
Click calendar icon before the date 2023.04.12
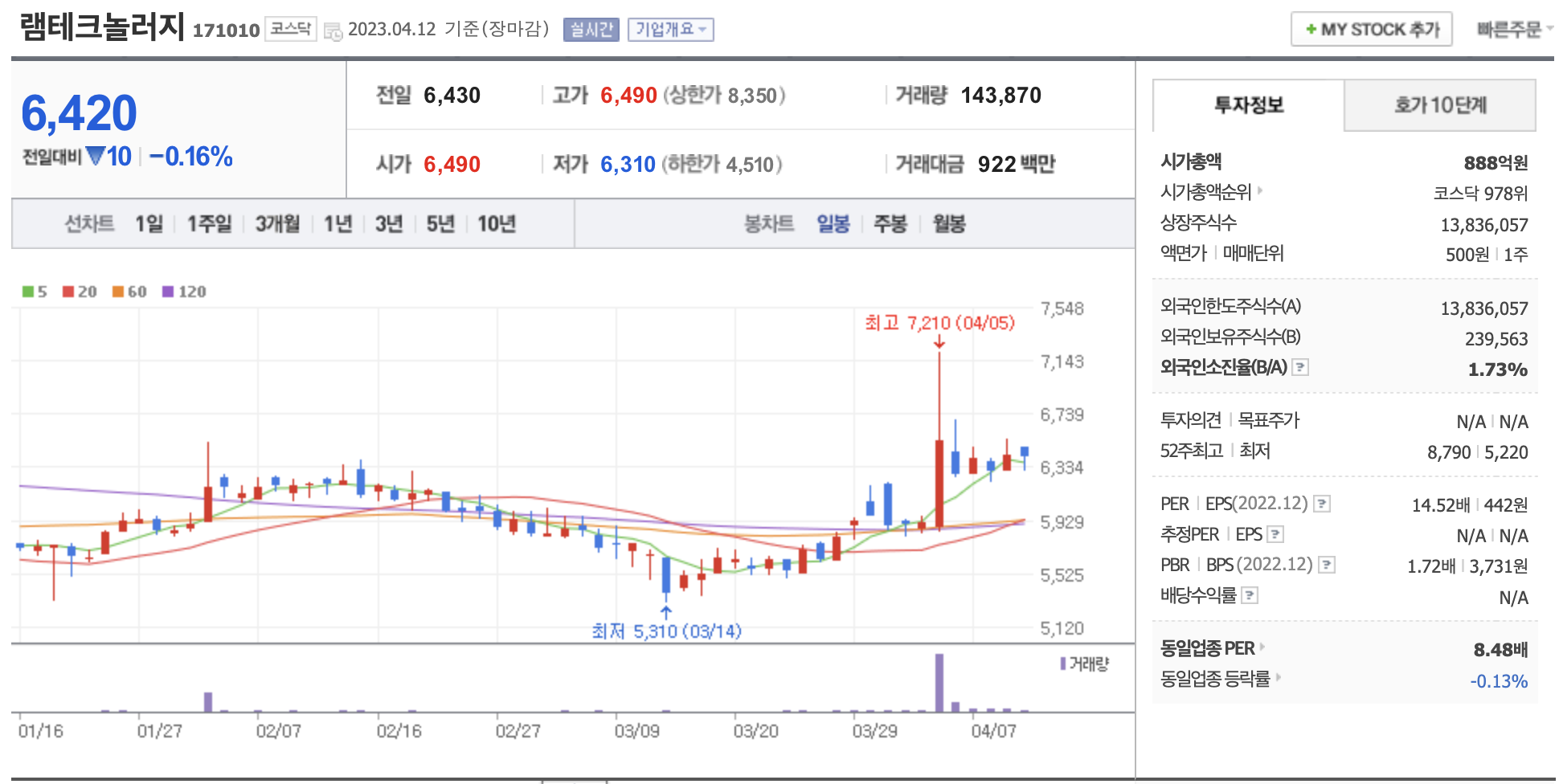[332, 31]
